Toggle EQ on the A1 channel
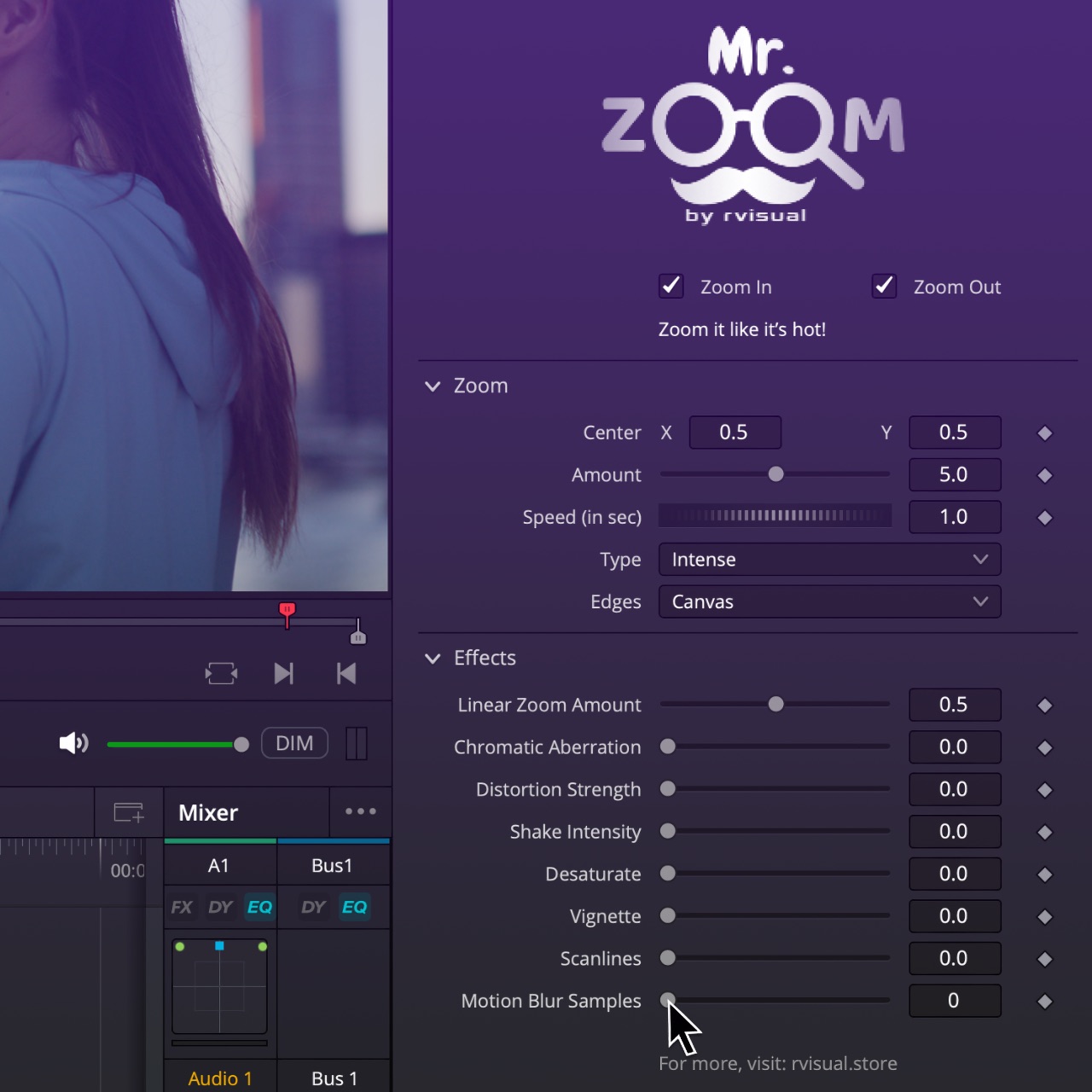 pos(259,907)
